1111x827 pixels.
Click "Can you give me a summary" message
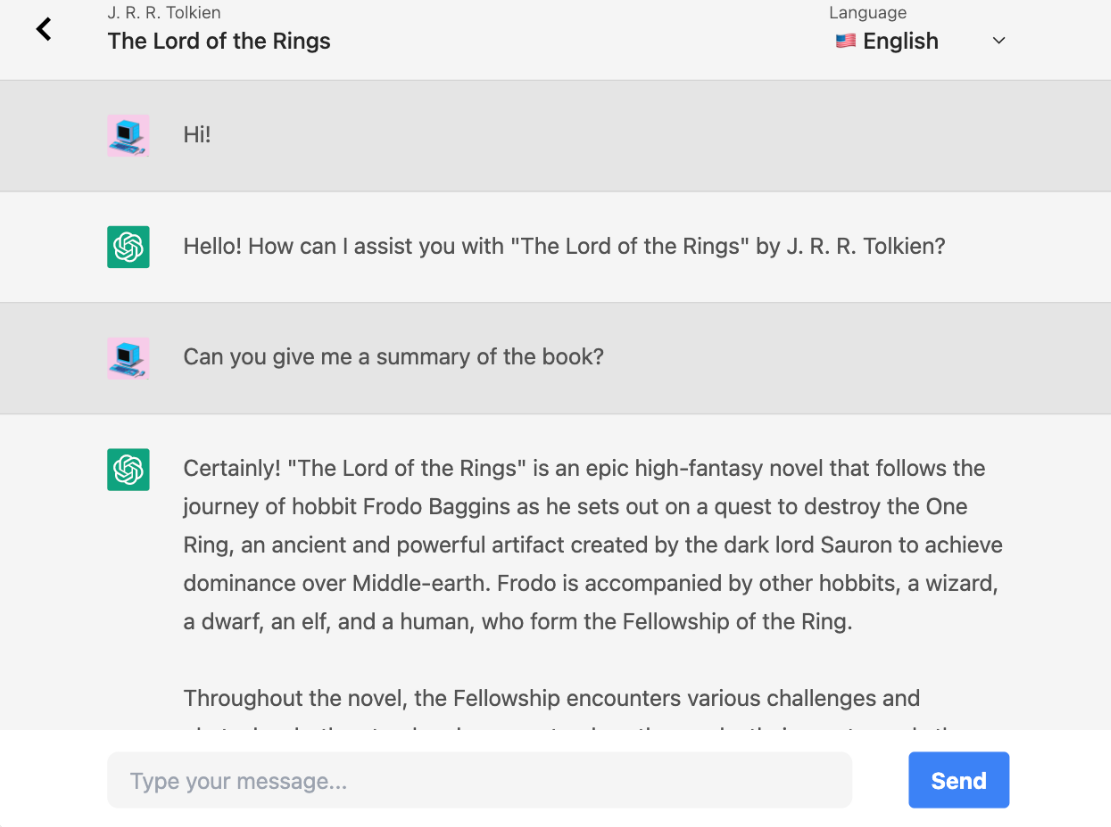click(x=393, y=357)
